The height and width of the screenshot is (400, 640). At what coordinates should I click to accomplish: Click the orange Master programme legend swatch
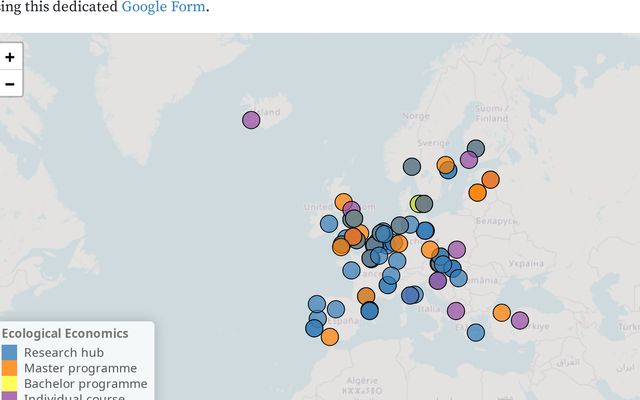click(9, 368)
